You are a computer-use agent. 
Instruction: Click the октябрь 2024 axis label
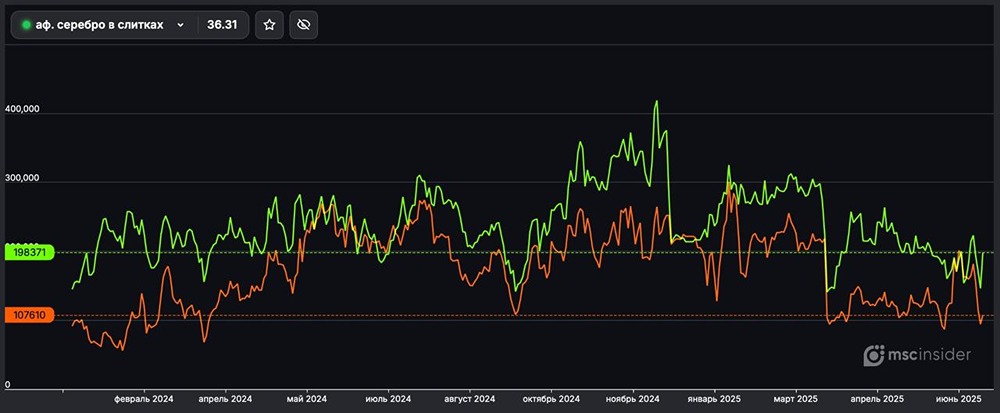coord(550,399)
